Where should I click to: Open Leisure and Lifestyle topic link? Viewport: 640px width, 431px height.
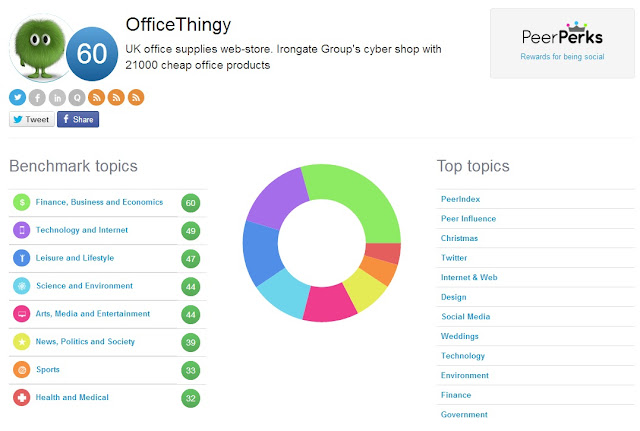tap(75, 258)
